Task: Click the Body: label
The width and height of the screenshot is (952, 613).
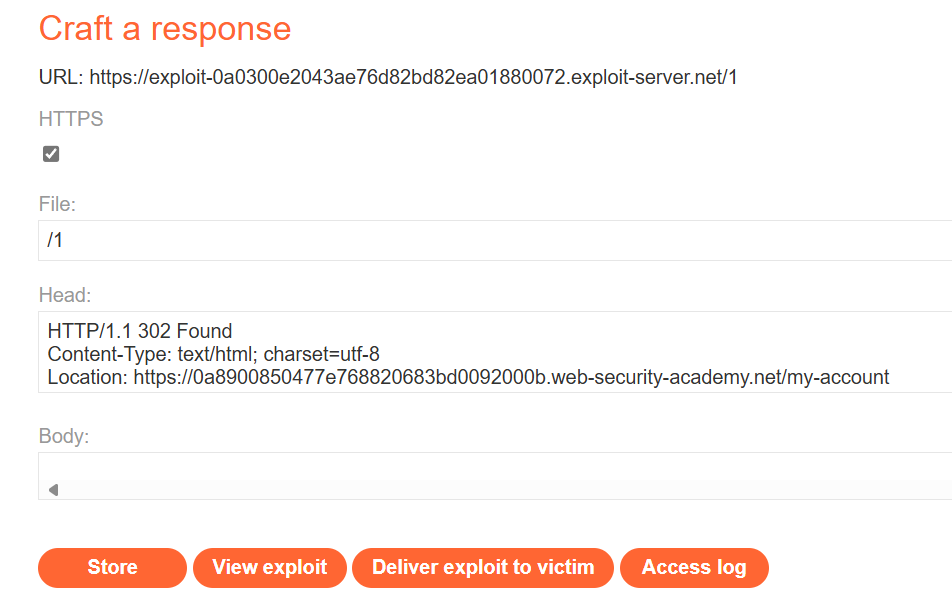Action: click(x=64, y=436)
